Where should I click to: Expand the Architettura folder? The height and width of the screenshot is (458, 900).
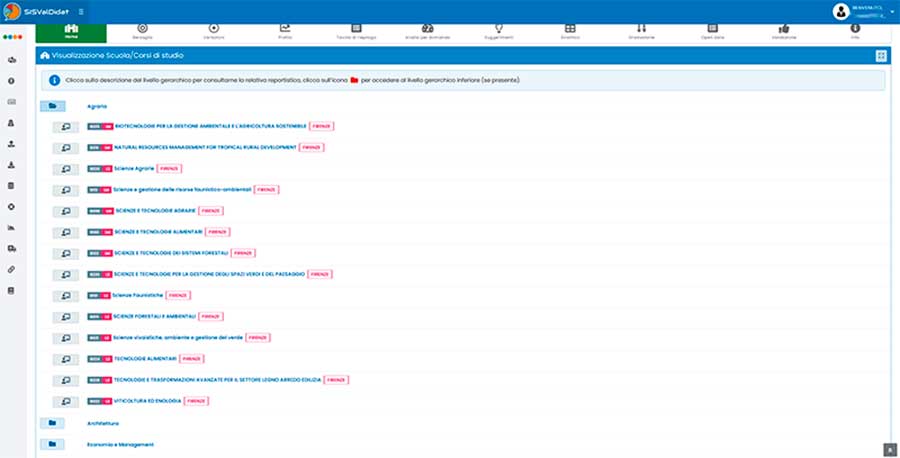click(x=52, y=423)
